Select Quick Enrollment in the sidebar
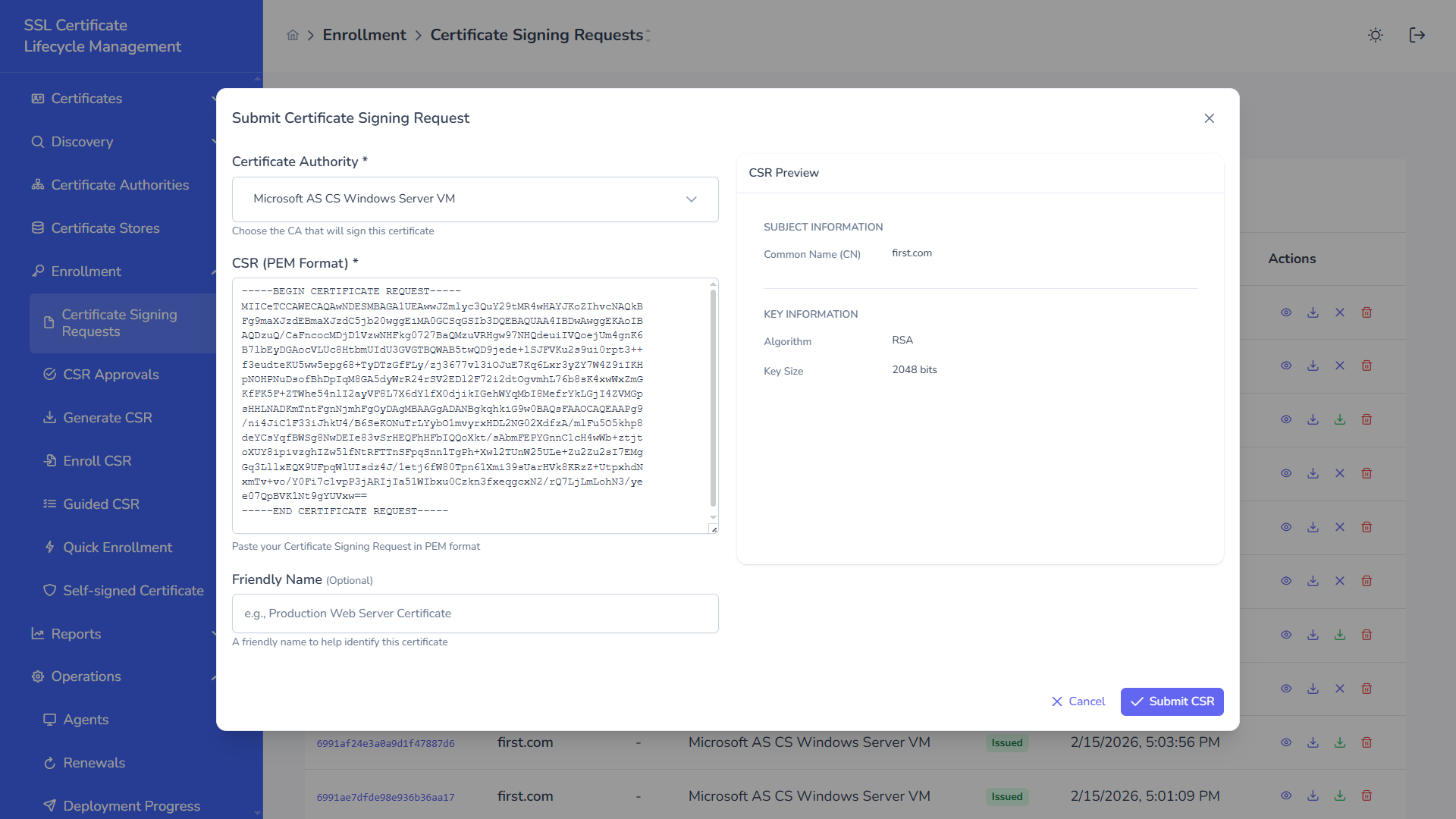The height and width of the screenshot is (819, 1456). tap(118, 547)
